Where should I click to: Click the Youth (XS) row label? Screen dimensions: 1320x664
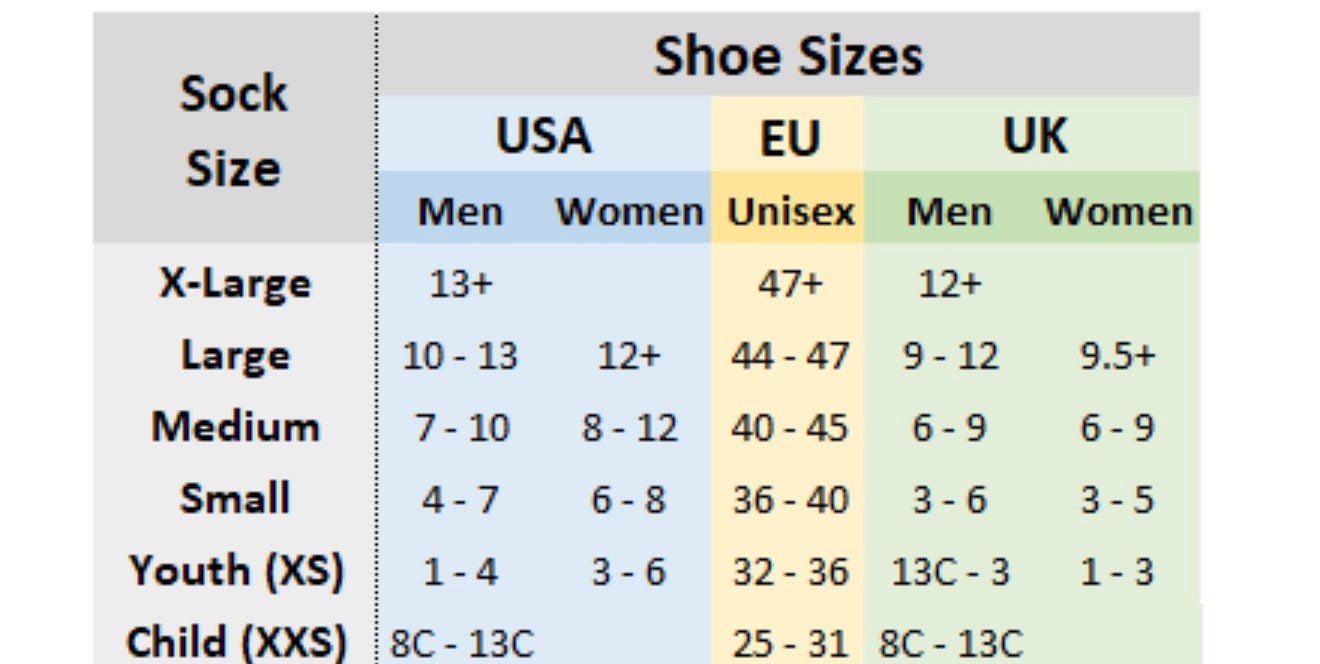236,571
